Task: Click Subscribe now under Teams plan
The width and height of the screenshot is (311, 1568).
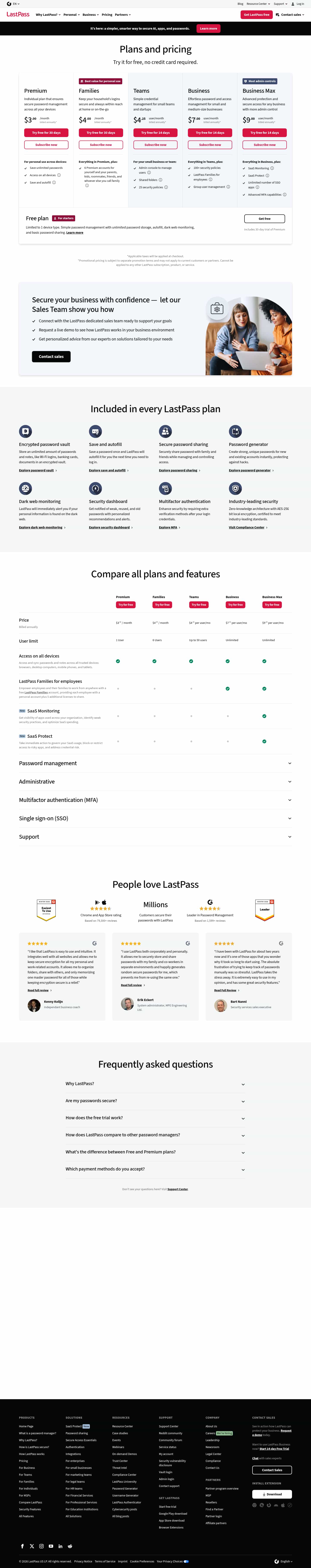Action: (x=155, y=145)
